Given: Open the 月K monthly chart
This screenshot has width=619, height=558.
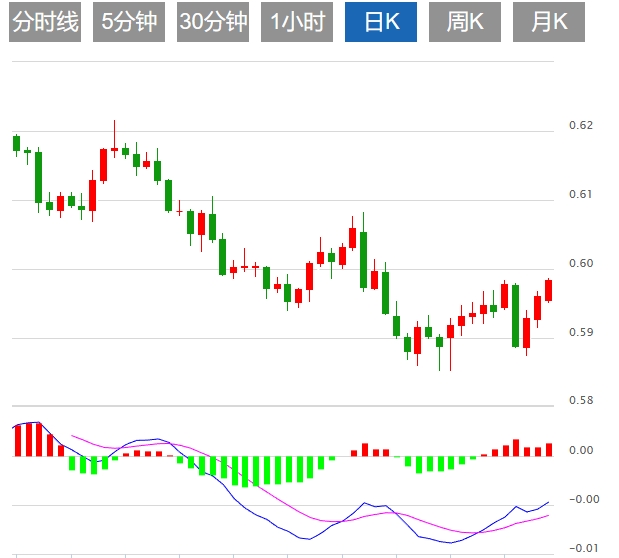Looking at the screenshot, I should pos(549,22).
